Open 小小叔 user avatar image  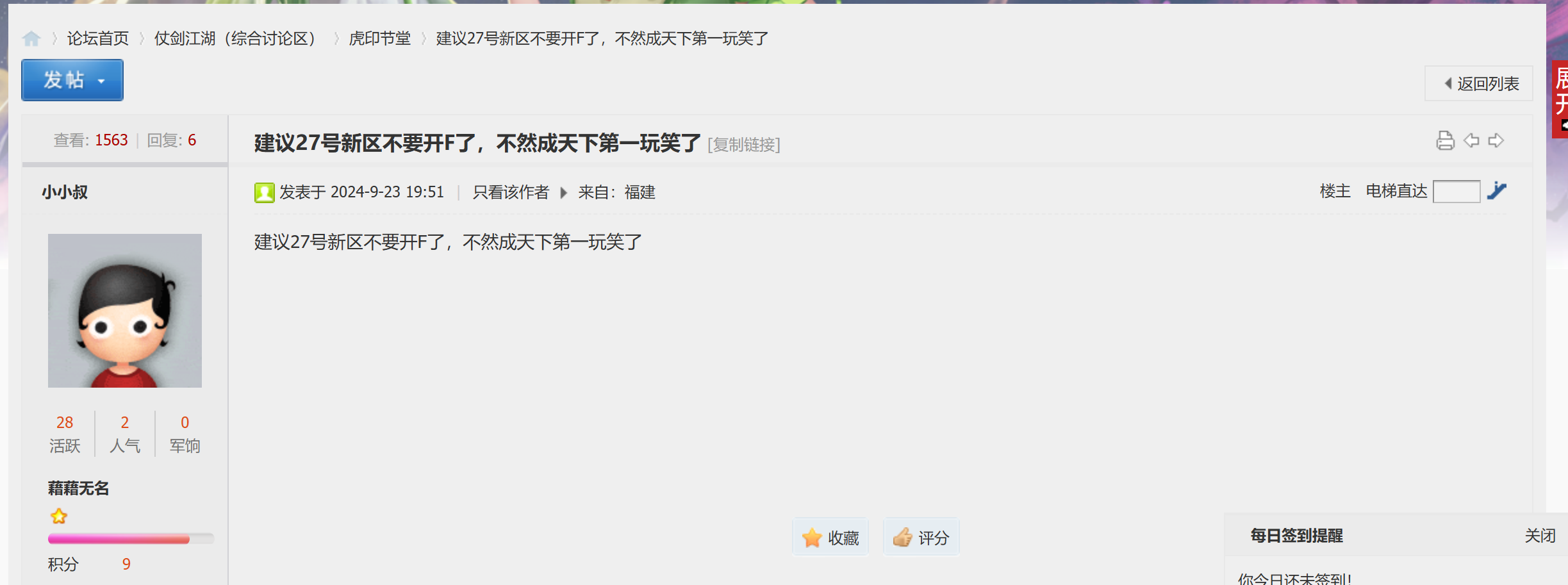point(125,311)
